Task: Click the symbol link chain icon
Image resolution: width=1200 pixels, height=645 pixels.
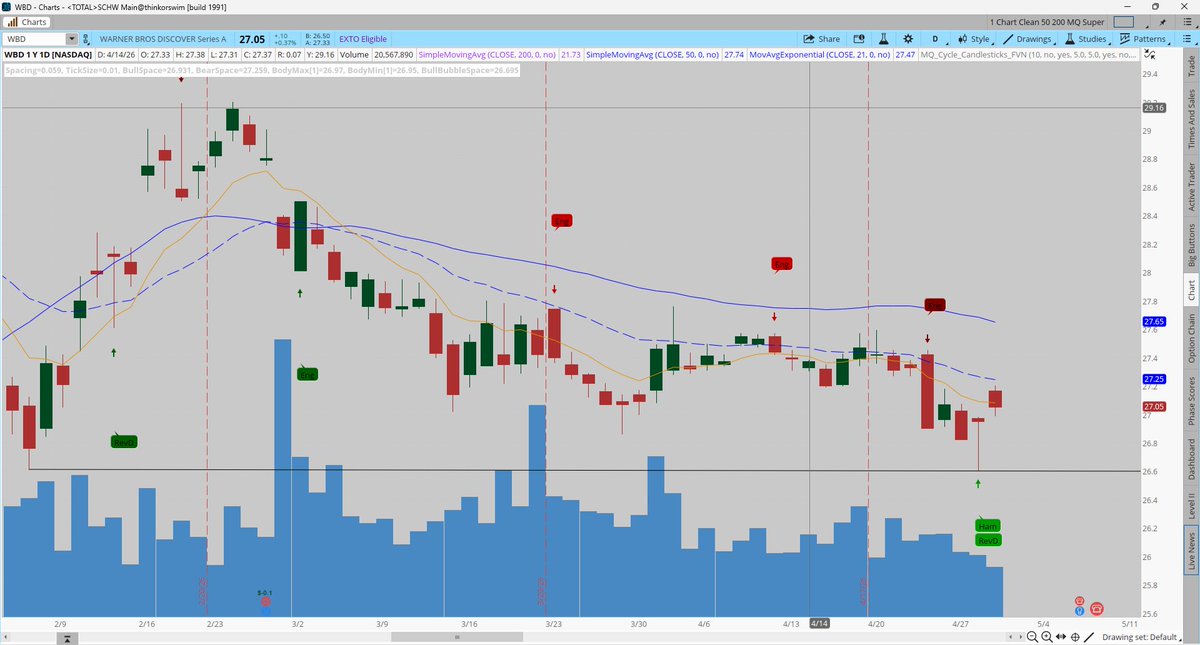Action: [x=85, y=39]
